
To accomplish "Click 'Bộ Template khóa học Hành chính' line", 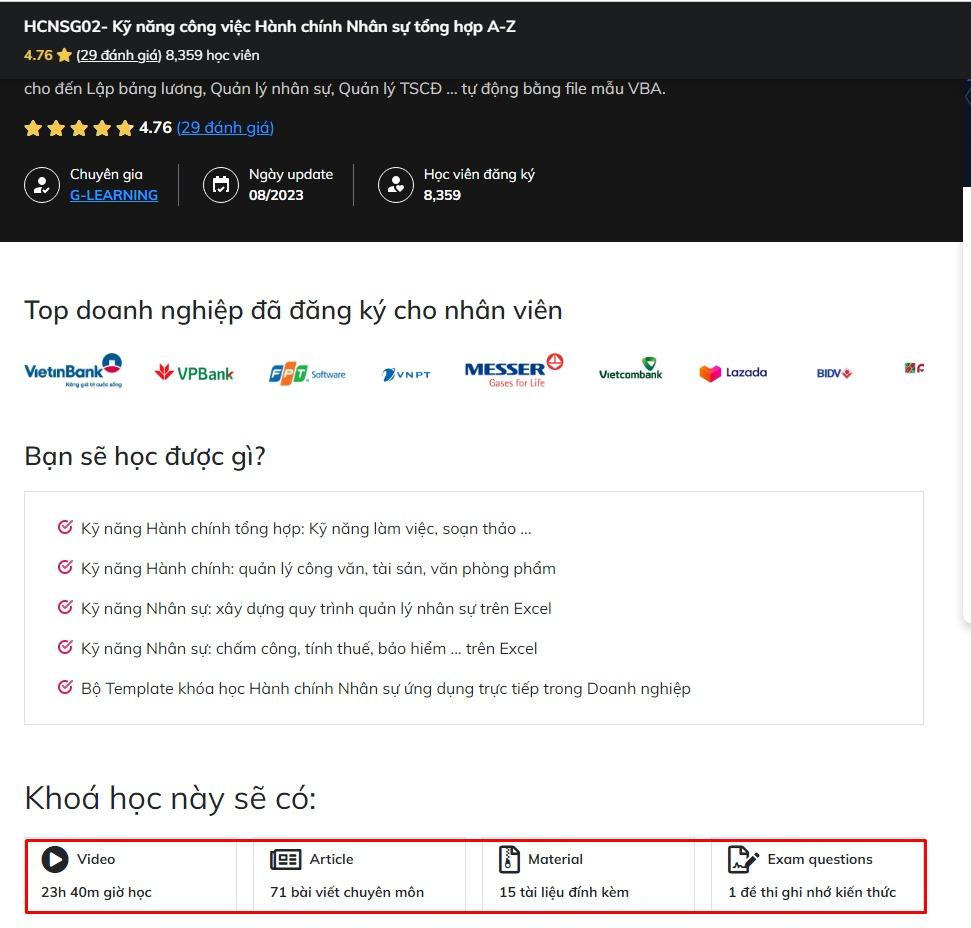I will coord(386,688).
